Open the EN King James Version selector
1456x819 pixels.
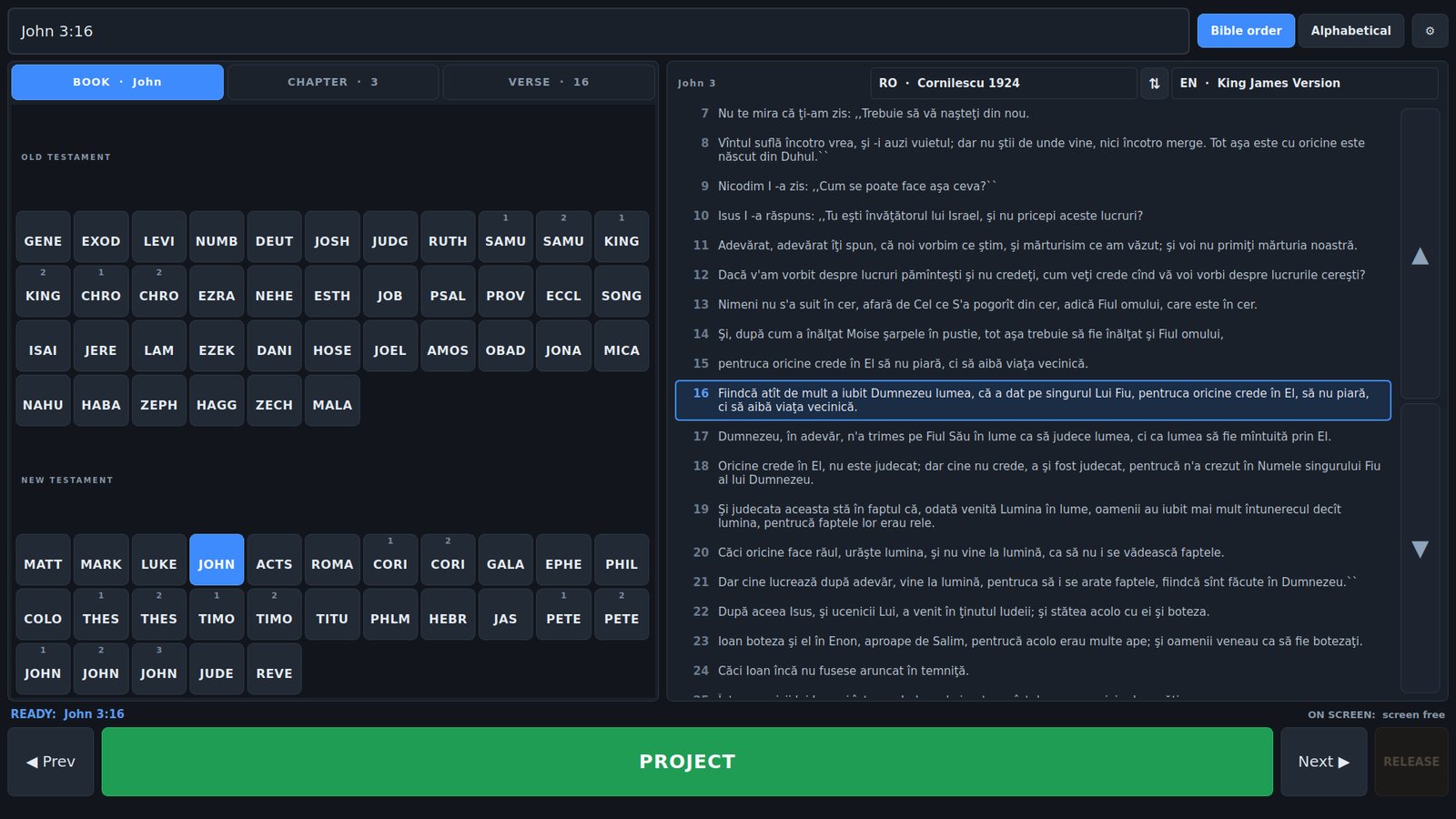pos(1304,83)
